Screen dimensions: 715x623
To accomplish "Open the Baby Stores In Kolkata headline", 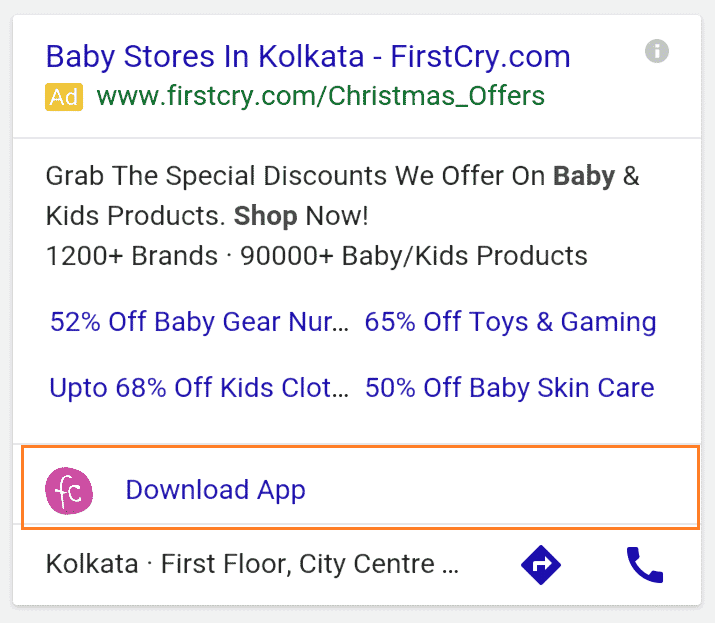I will pos(308,56).
